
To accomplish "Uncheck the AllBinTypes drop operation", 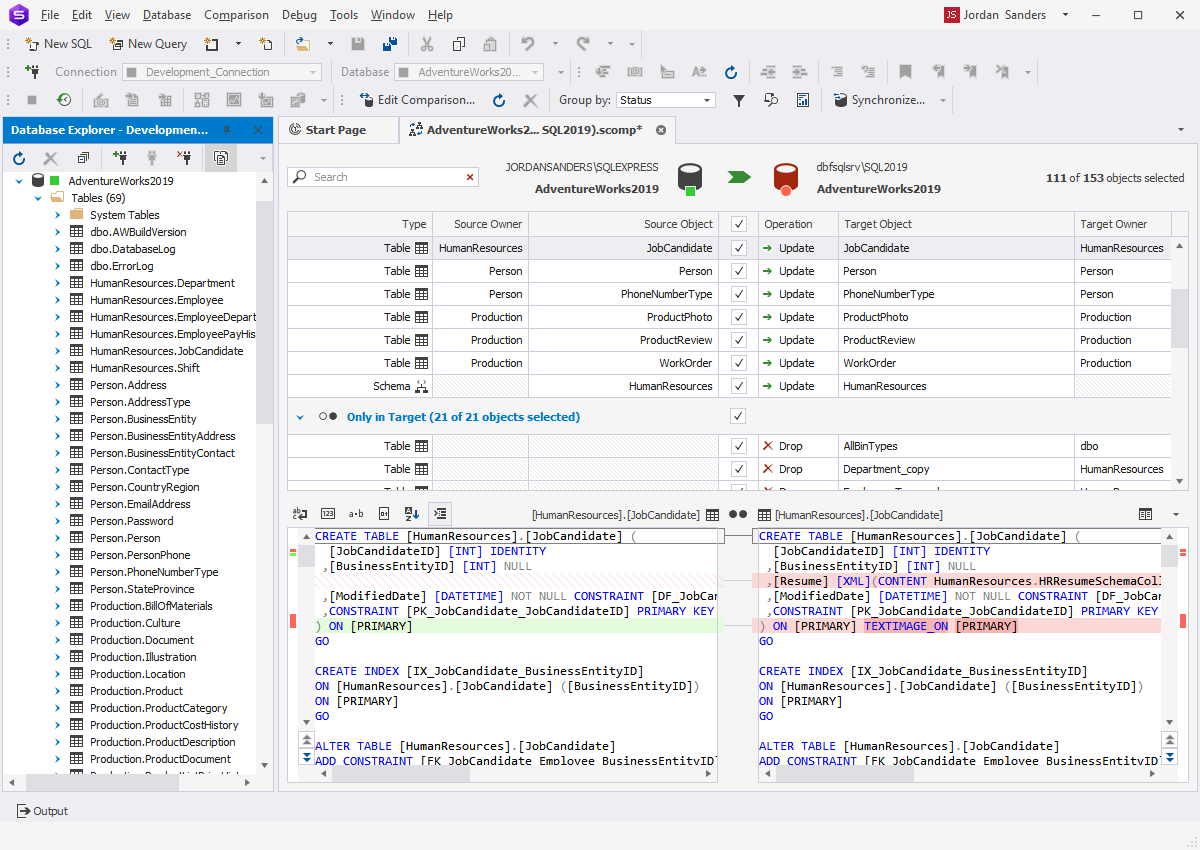I will coord(738,445).
